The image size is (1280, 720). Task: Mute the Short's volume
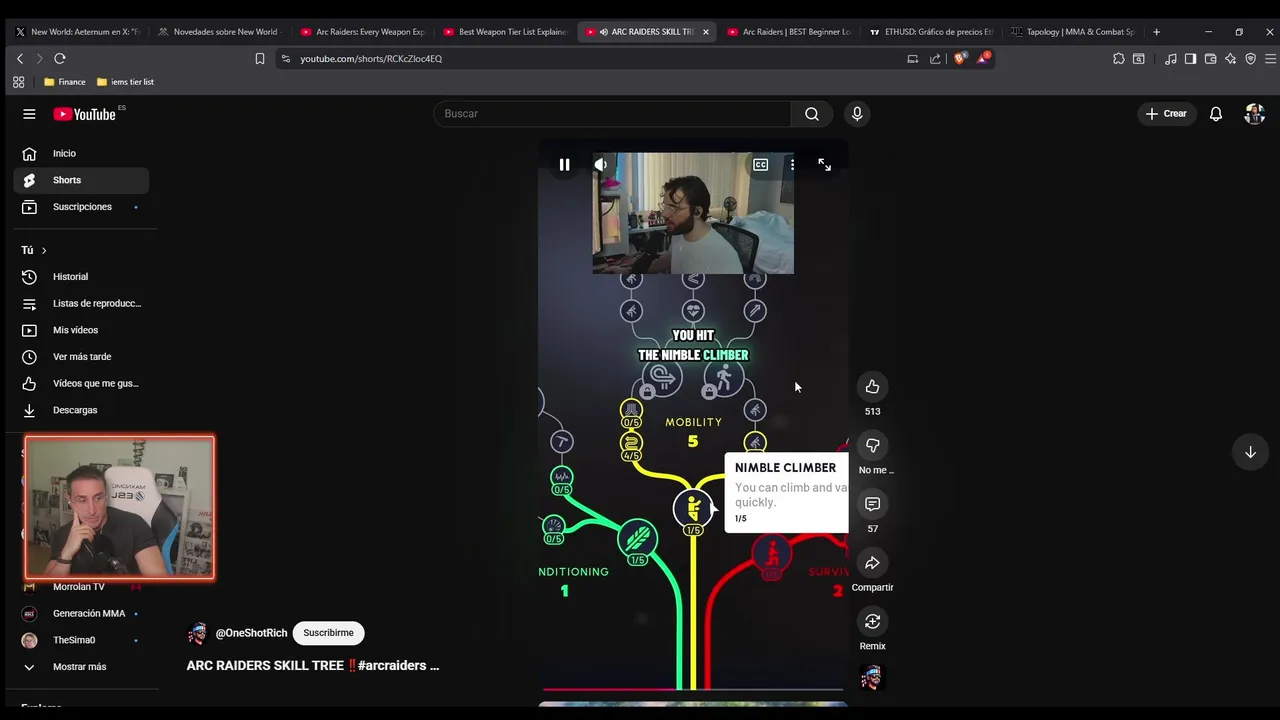click(600, 165)
